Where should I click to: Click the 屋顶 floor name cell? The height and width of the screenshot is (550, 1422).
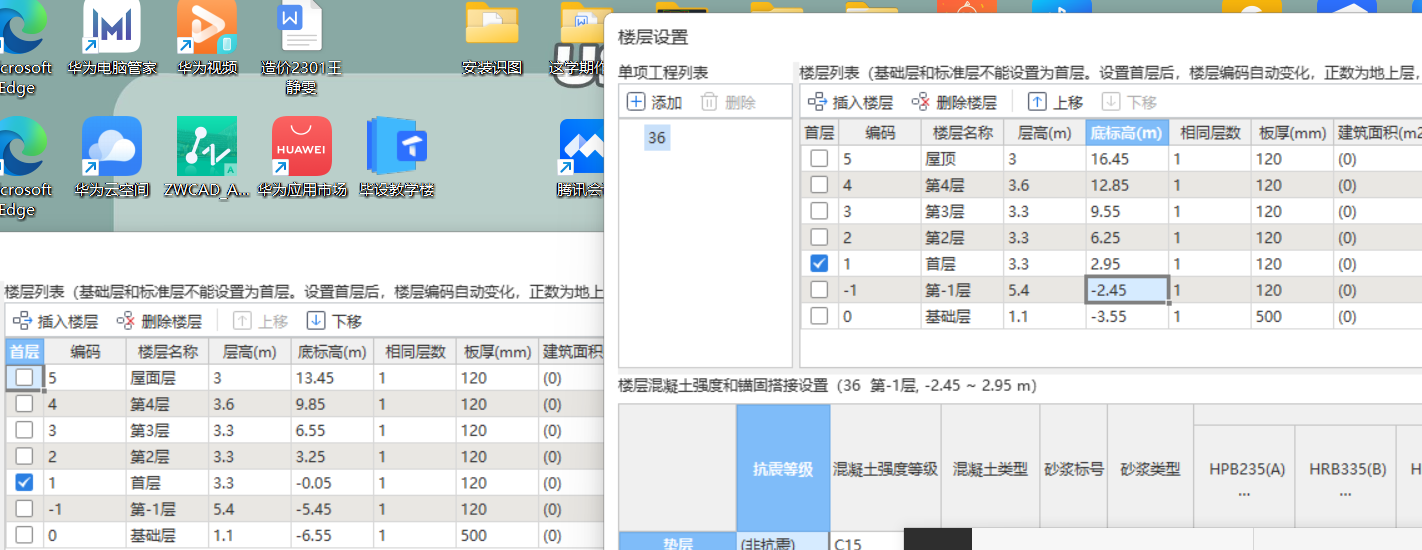(x=962, y=159)
